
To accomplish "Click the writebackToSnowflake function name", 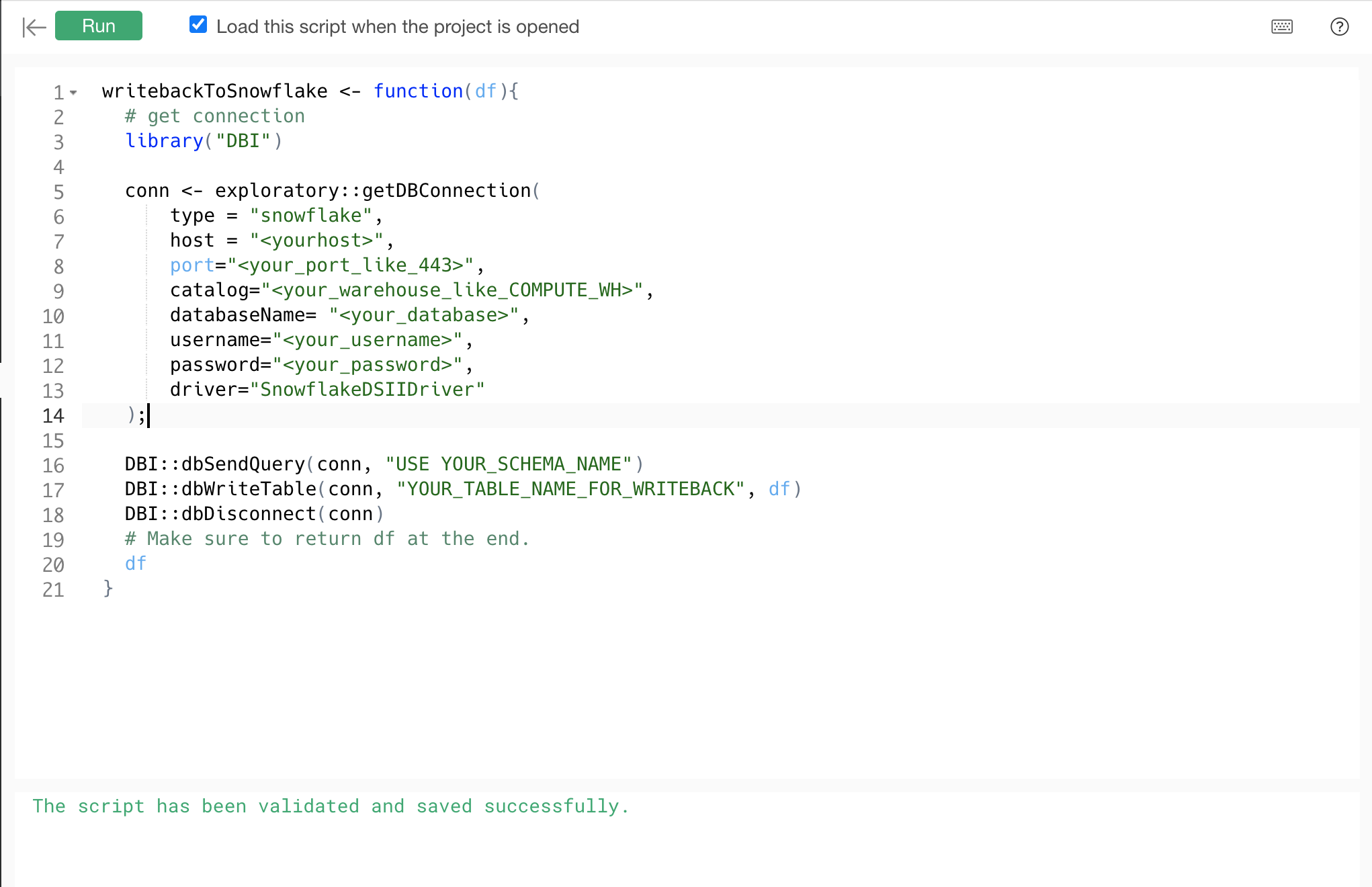I will pyautogui.click(x=215, y=91).
